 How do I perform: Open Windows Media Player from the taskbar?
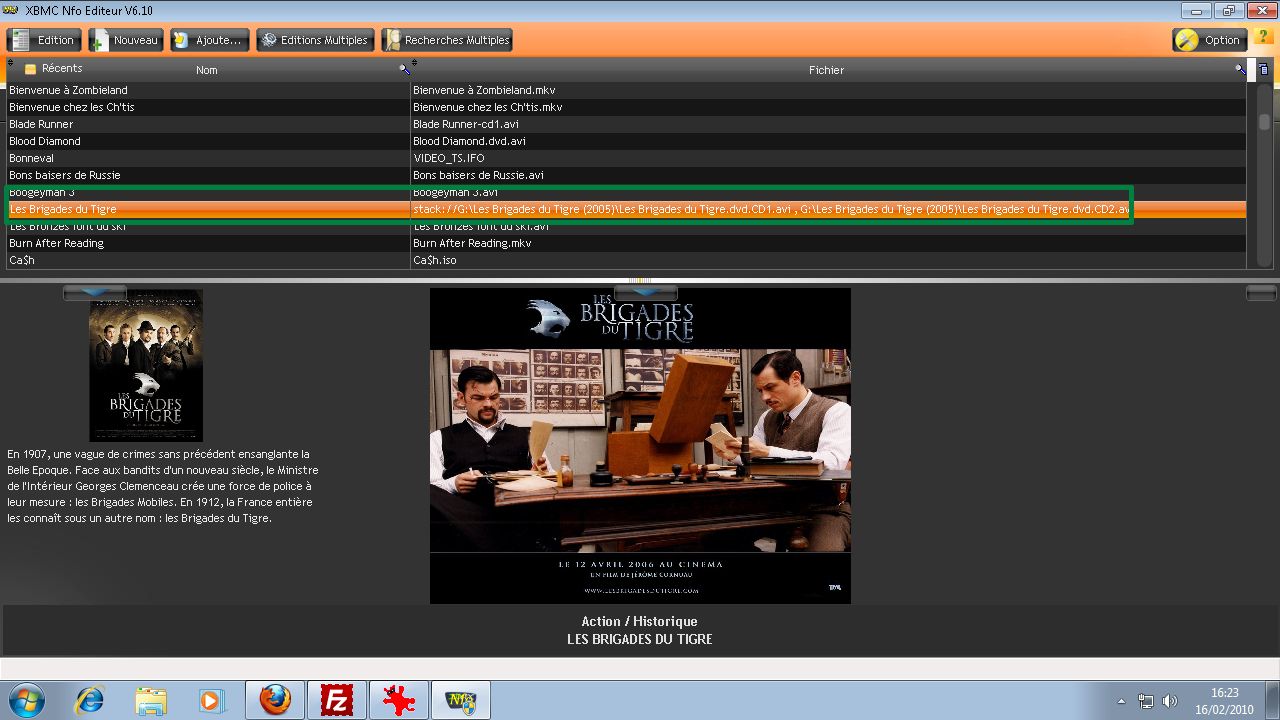(211, 700)
